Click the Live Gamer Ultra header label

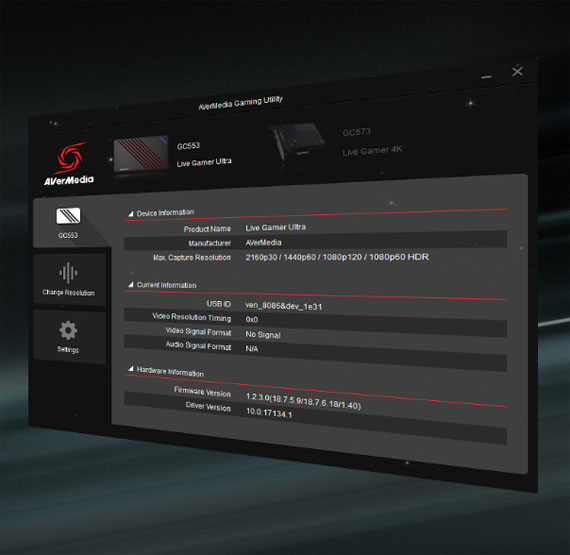pyautogui.click(x=204, y=162)
